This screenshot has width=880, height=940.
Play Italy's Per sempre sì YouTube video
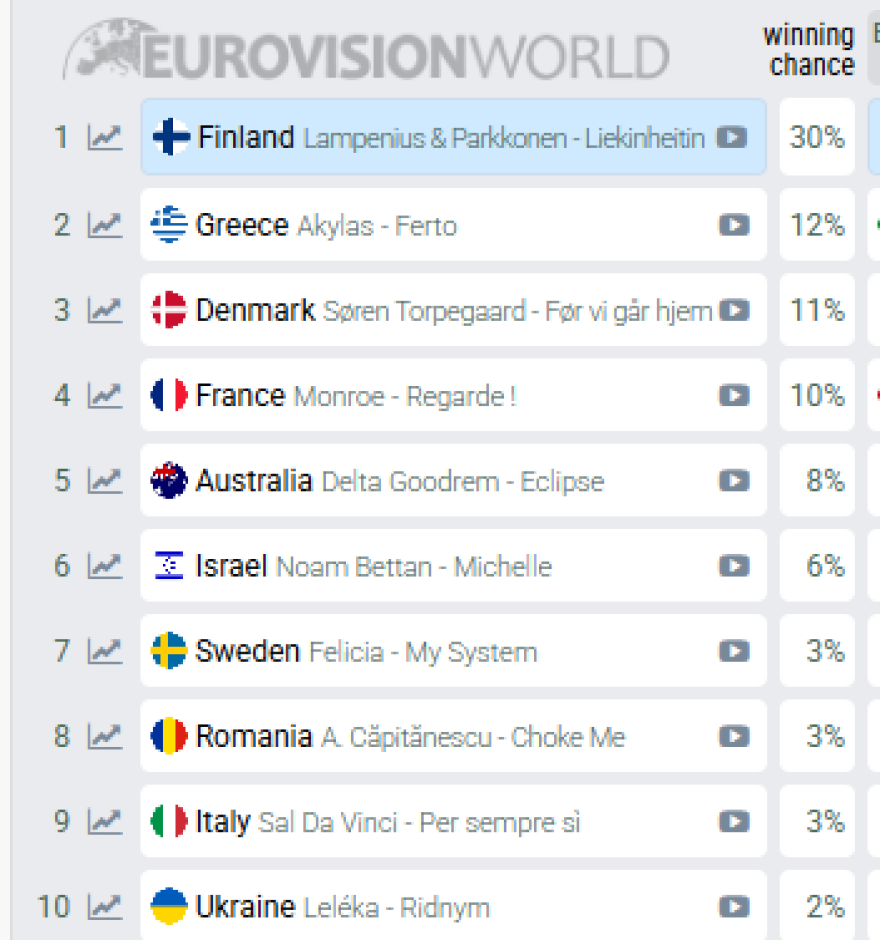734,821
